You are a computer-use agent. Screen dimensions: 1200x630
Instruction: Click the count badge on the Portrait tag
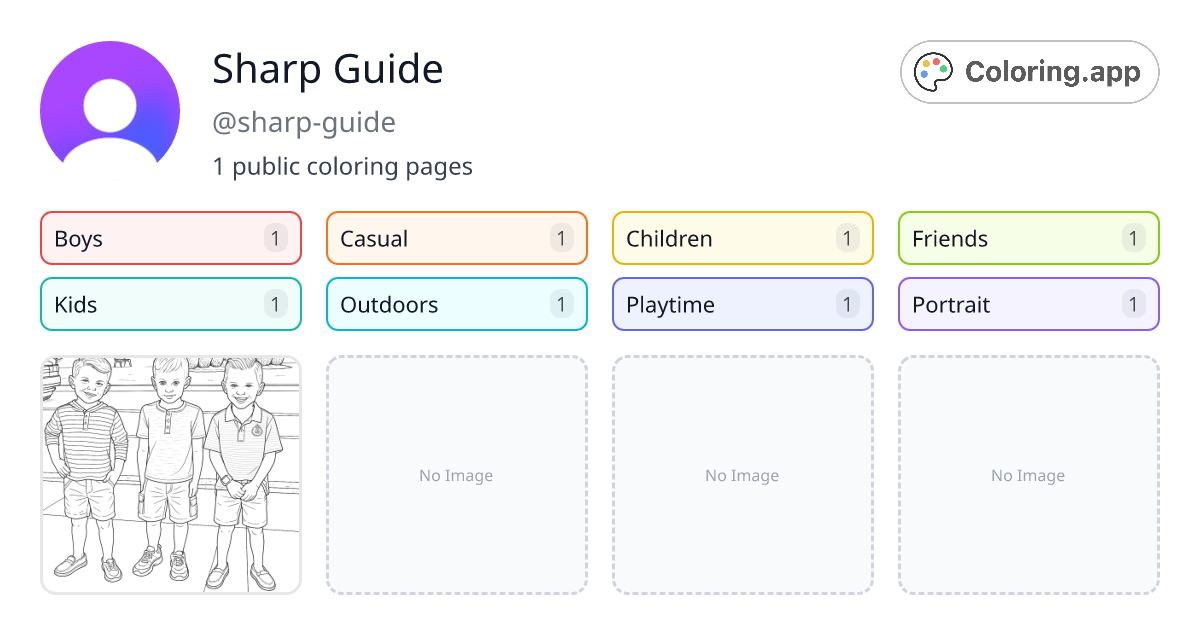click(1133, 304)
